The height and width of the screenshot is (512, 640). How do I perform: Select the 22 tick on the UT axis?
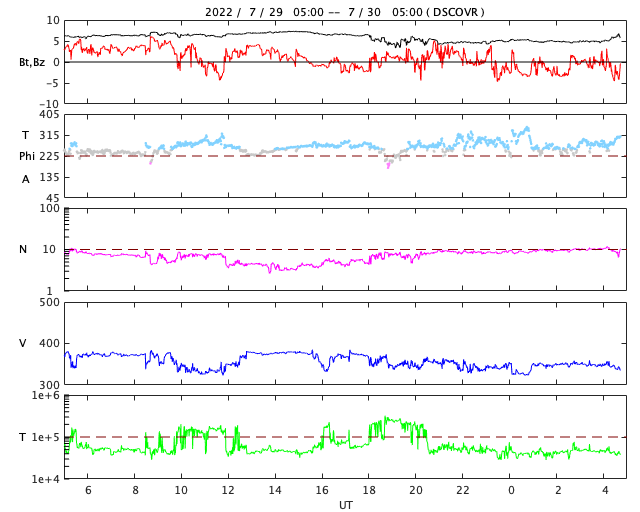click(x=463, y=490)
